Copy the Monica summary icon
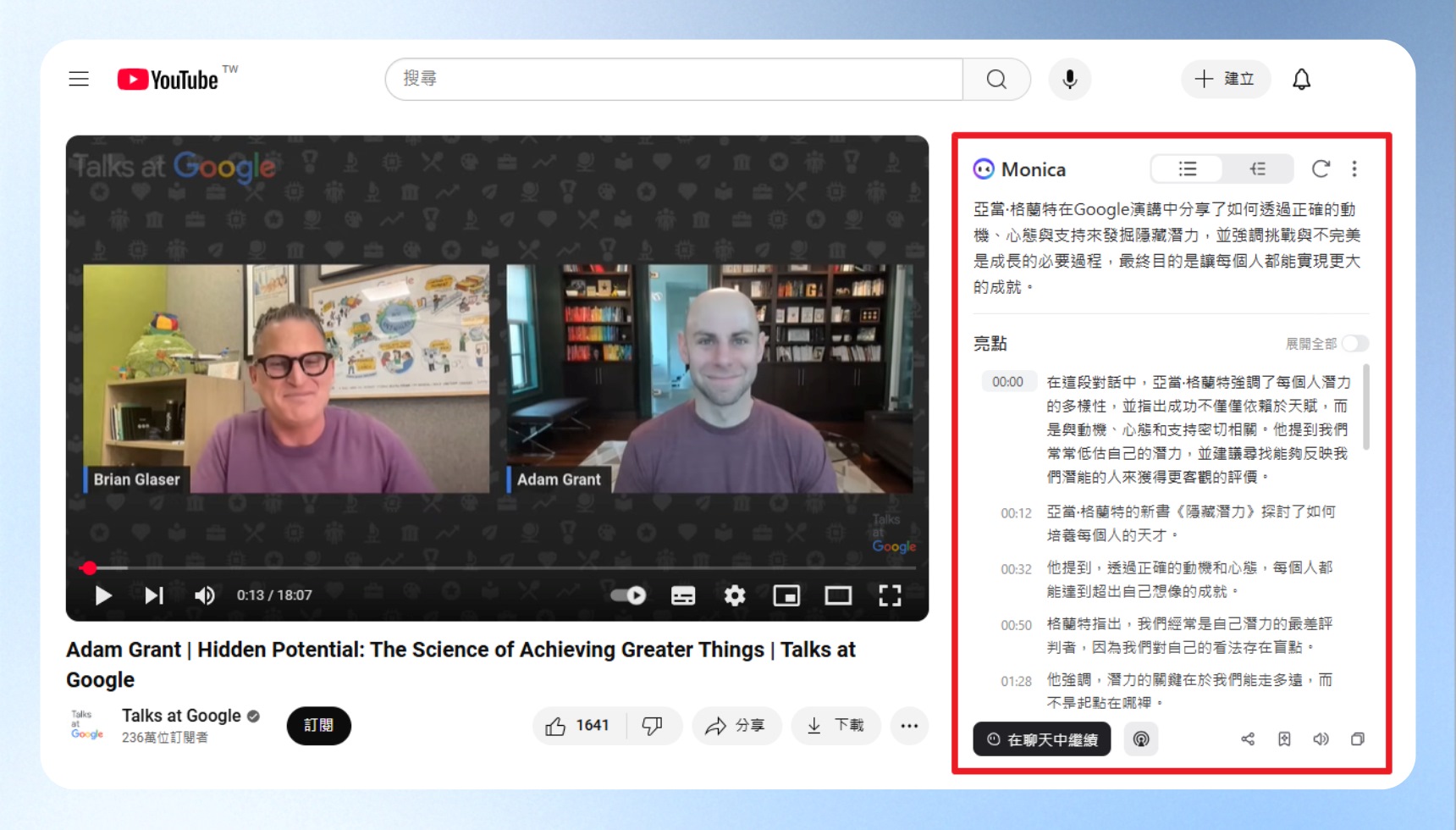1456x830 pixels. 1357,739
